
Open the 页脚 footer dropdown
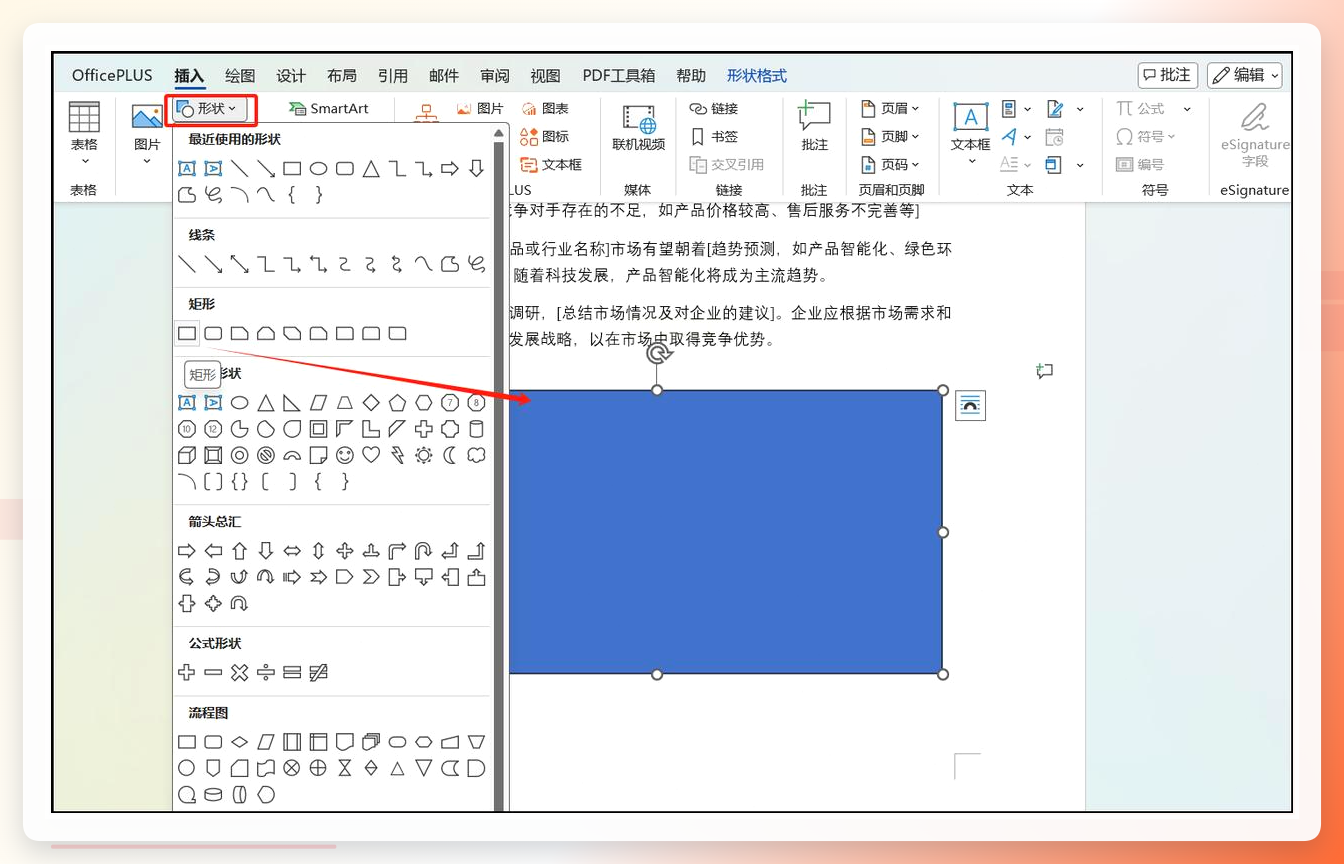pyautogui.click(x=890, y=136)
